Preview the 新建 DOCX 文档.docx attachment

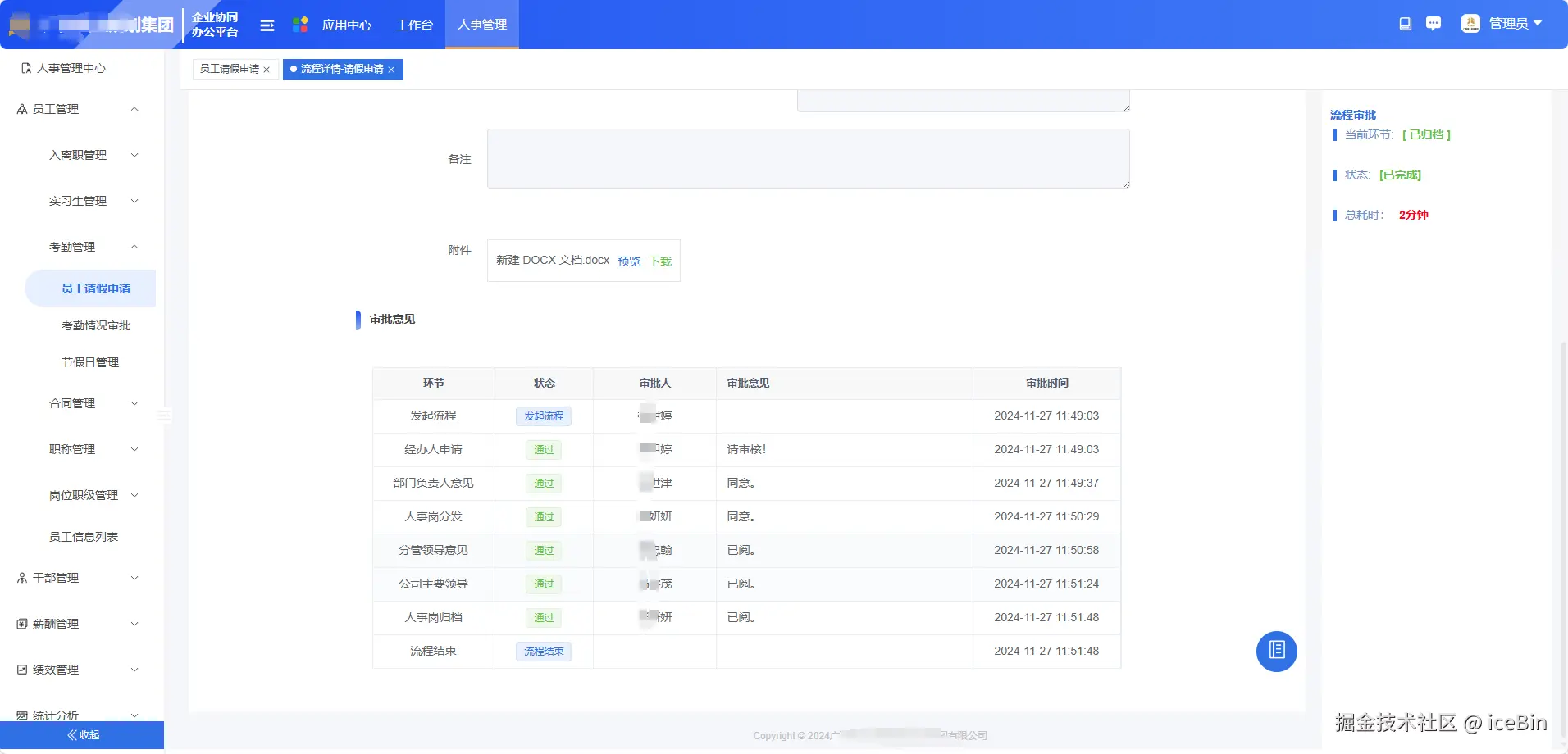point(628,261)
